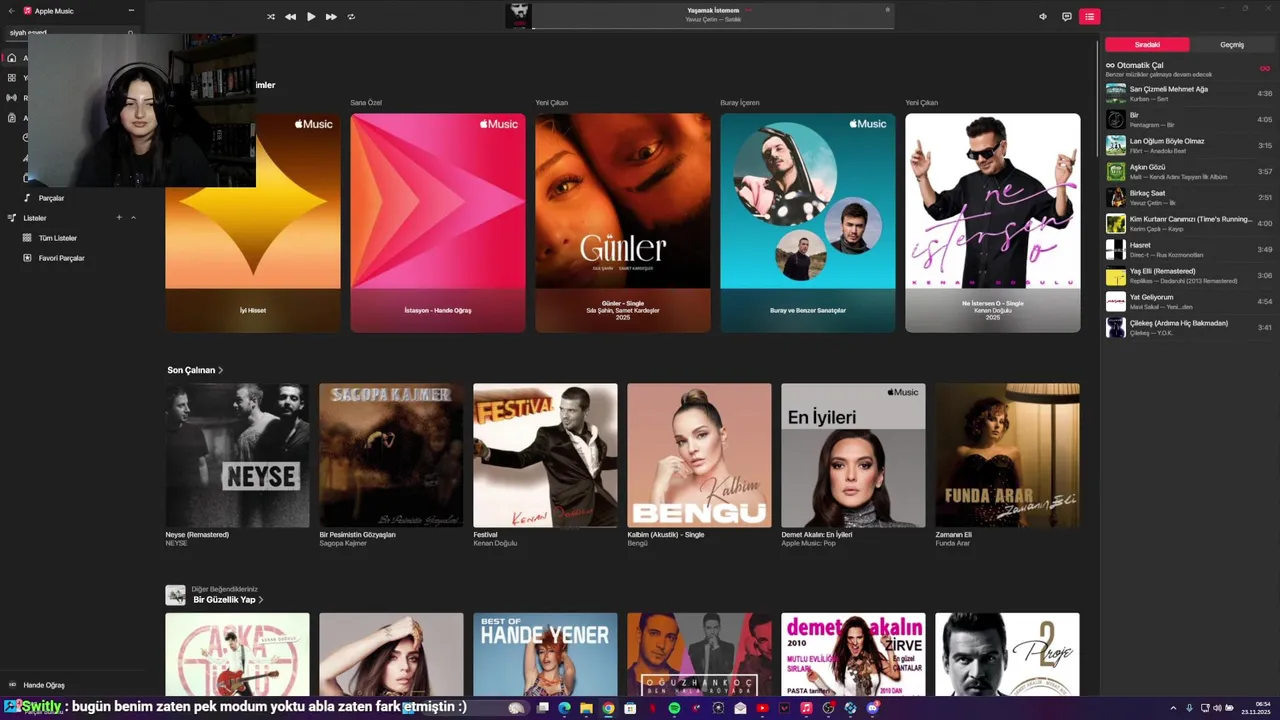1280x720 pixels.
Task: Switch to the Geçmiş tab
Action: coord(1232,45)
